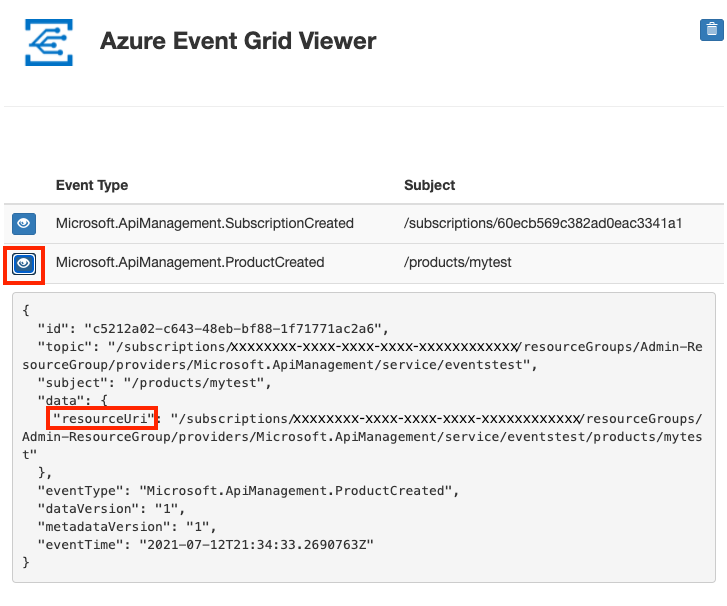Click the "metadataVersion" line in JSON
Viewport: 727px width, 606px height.
[127, 527]
